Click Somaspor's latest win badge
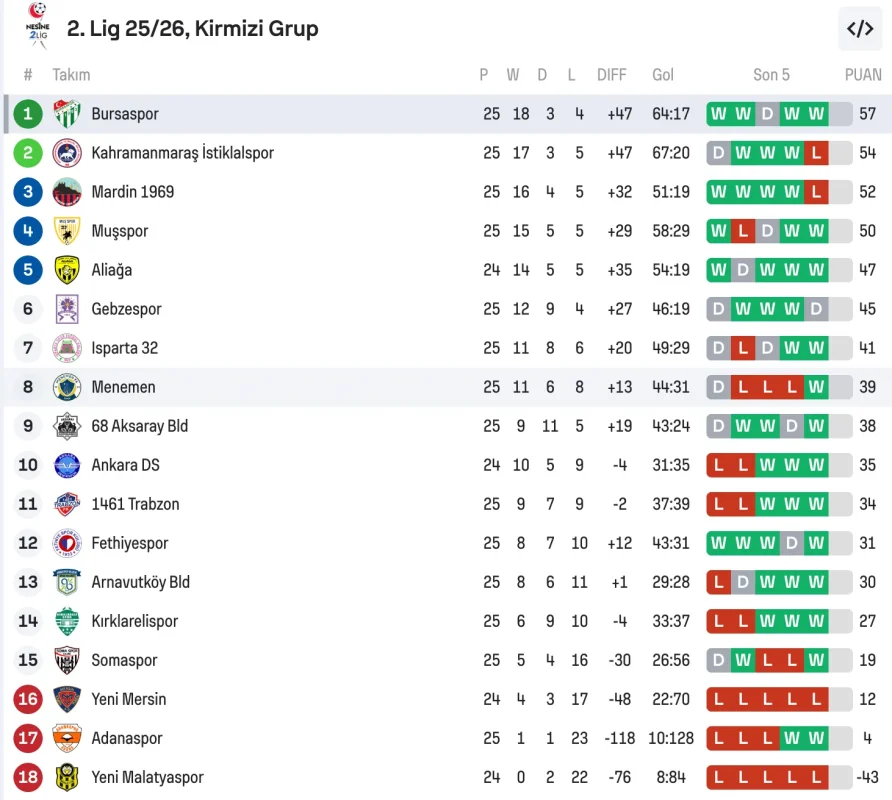 coord(816,660)
